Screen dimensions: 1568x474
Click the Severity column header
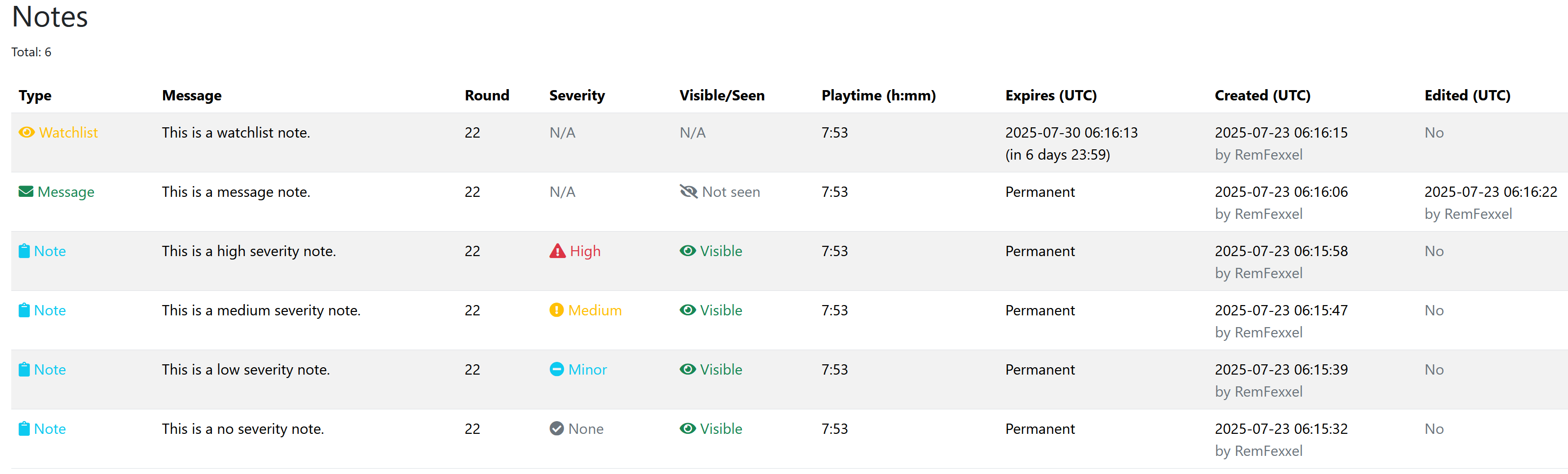[576, 95]
